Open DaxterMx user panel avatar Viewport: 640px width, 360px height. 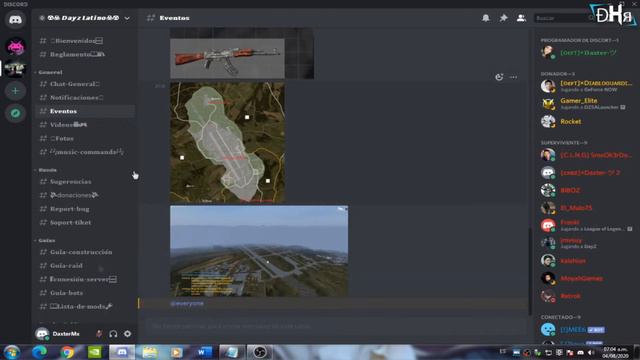[x=42, y=334]
